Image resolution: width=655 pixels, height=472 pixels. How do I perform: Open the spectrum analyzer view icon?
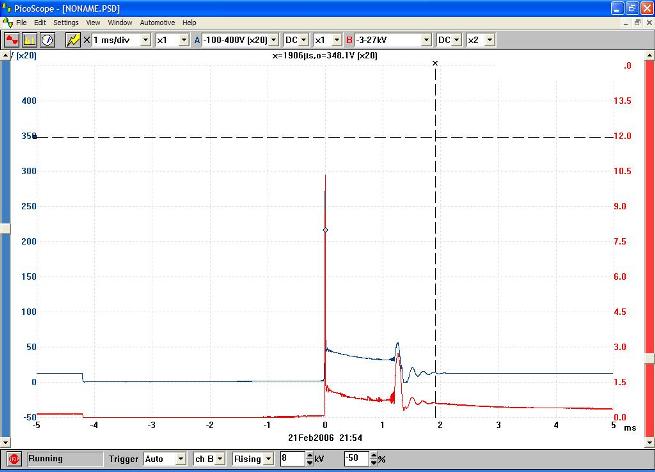(30, 39)
